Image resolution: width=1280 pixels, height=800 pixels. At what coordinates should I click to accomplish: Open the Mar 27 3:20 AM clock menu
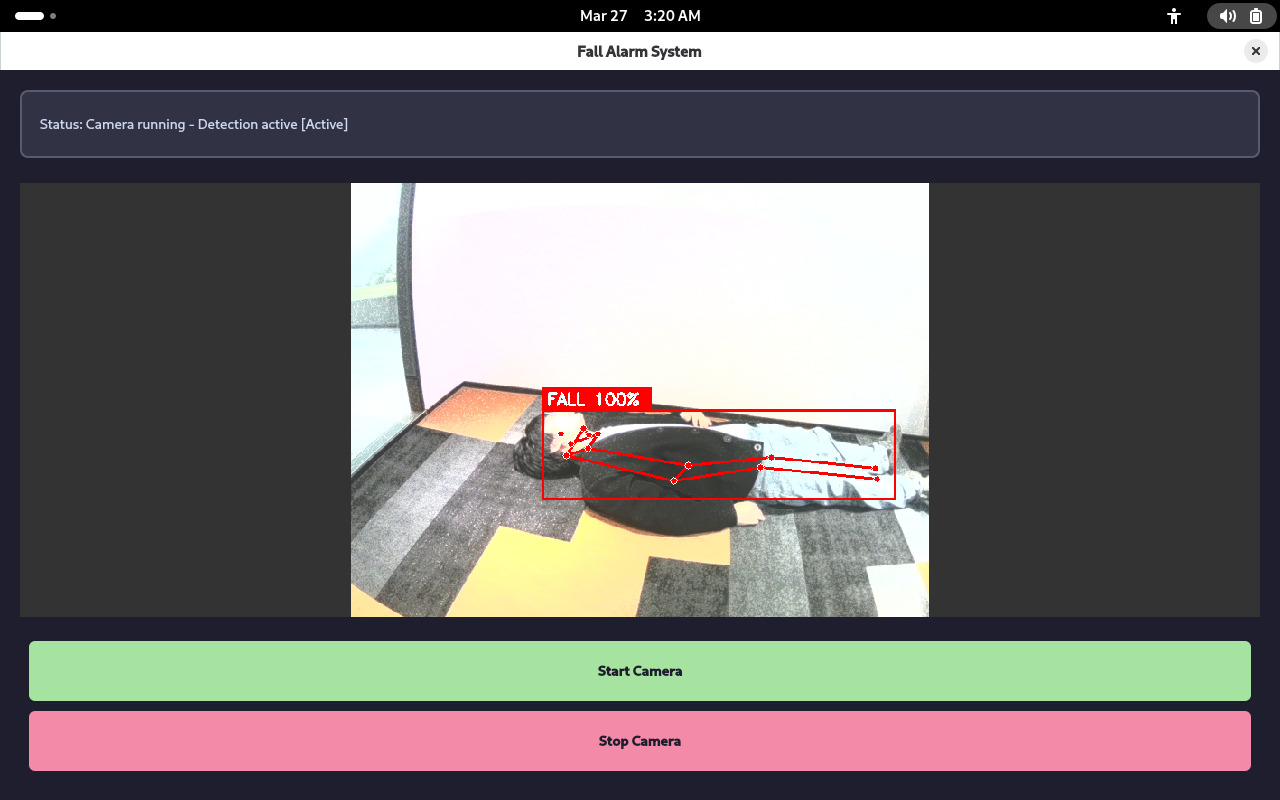640,16
